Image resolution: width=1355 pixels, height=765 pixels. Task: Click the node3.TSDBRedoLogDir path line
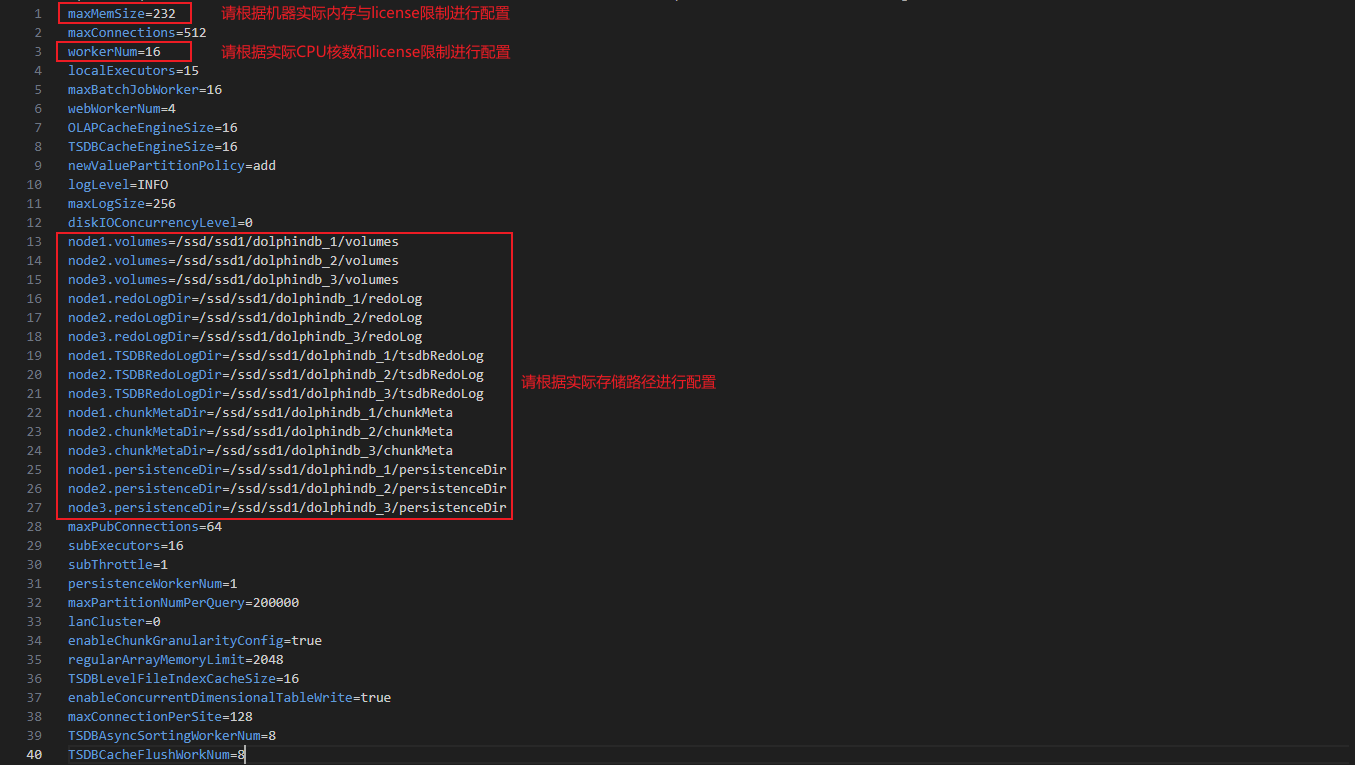click(275, 394)
